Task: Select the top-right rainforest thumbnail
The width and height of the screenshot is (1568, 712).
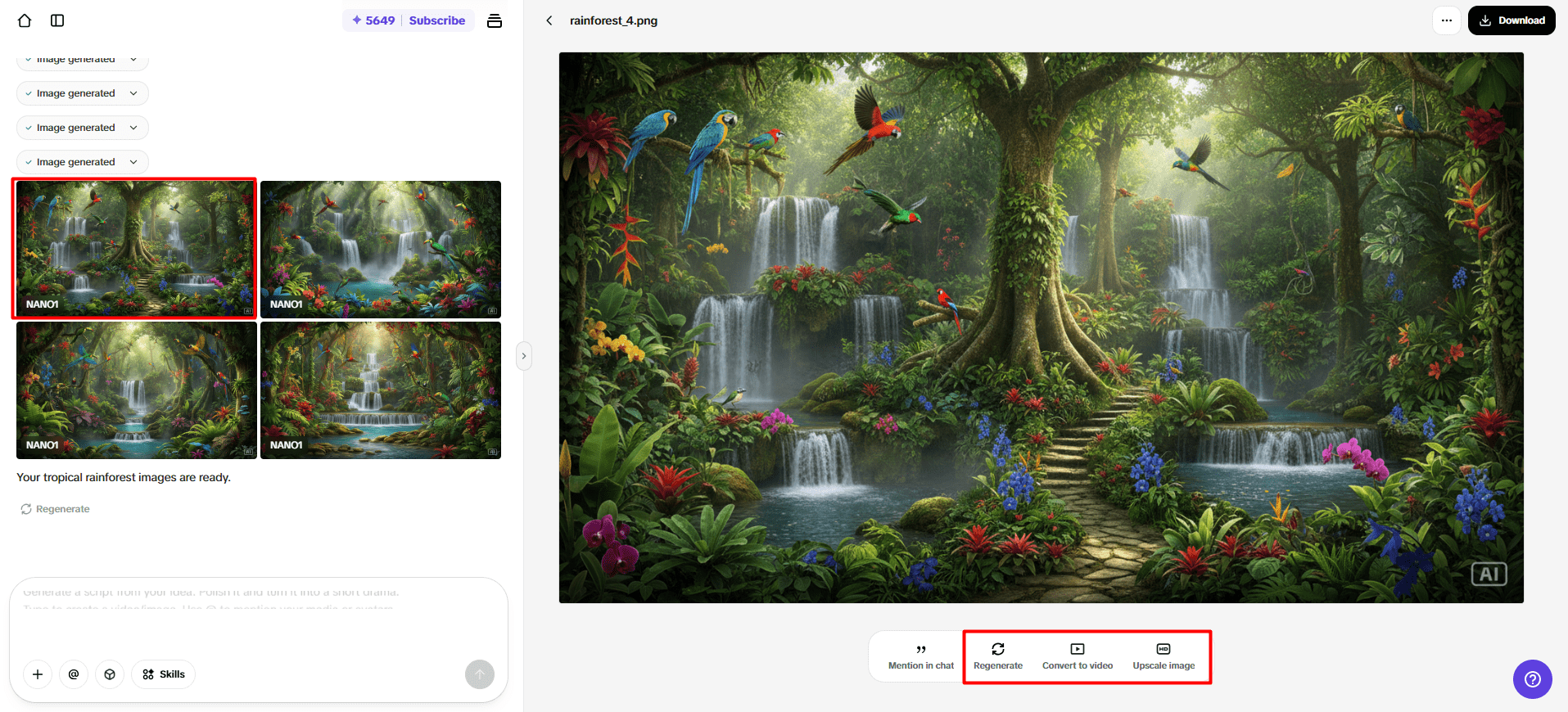Action: [381, 249]
